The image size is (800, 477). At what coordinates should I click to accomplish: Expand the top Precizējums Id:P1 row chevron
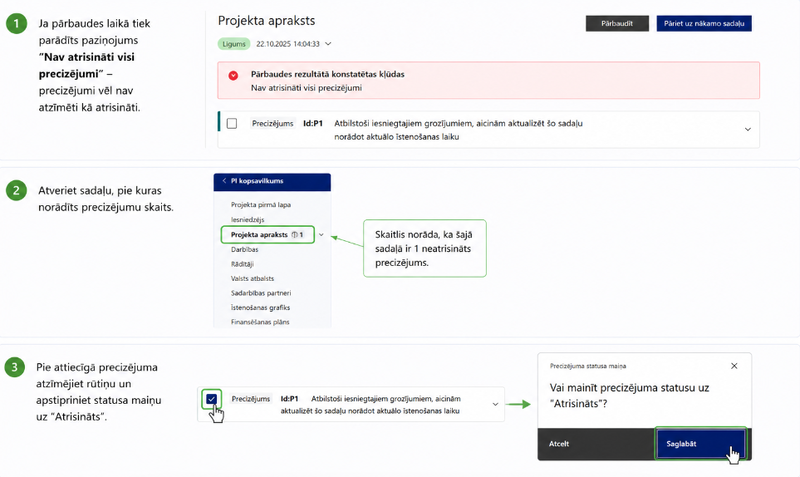(x=747, y=130)
